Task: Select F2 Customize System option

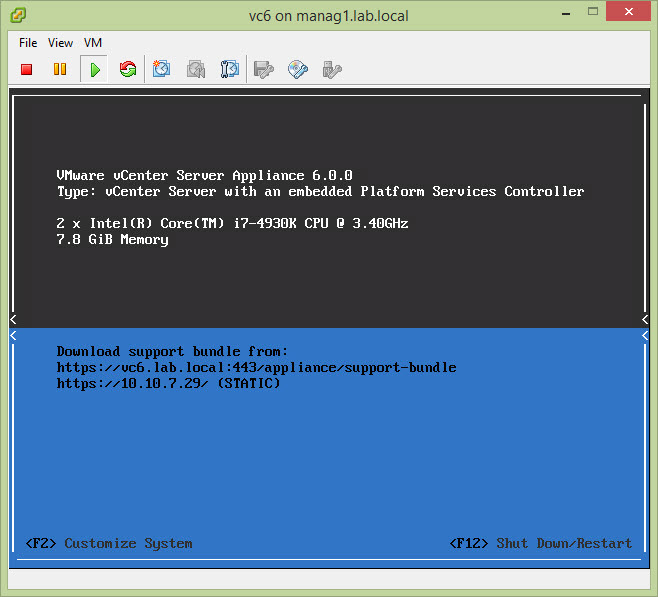Action: click(x=109, y=543)
